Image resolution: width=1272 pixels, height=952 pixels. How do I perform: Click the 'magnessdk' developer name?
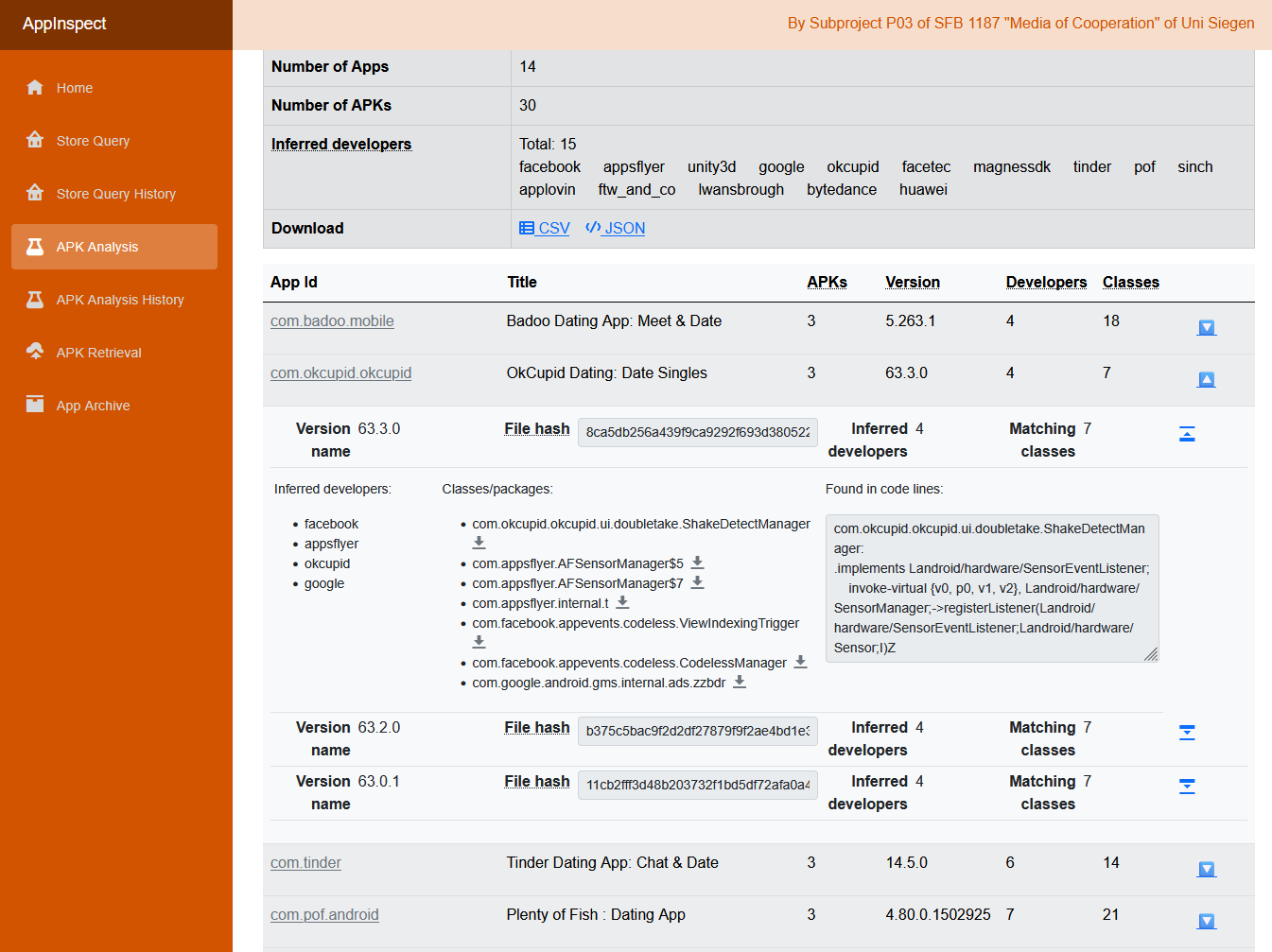tap(1012, 167)
